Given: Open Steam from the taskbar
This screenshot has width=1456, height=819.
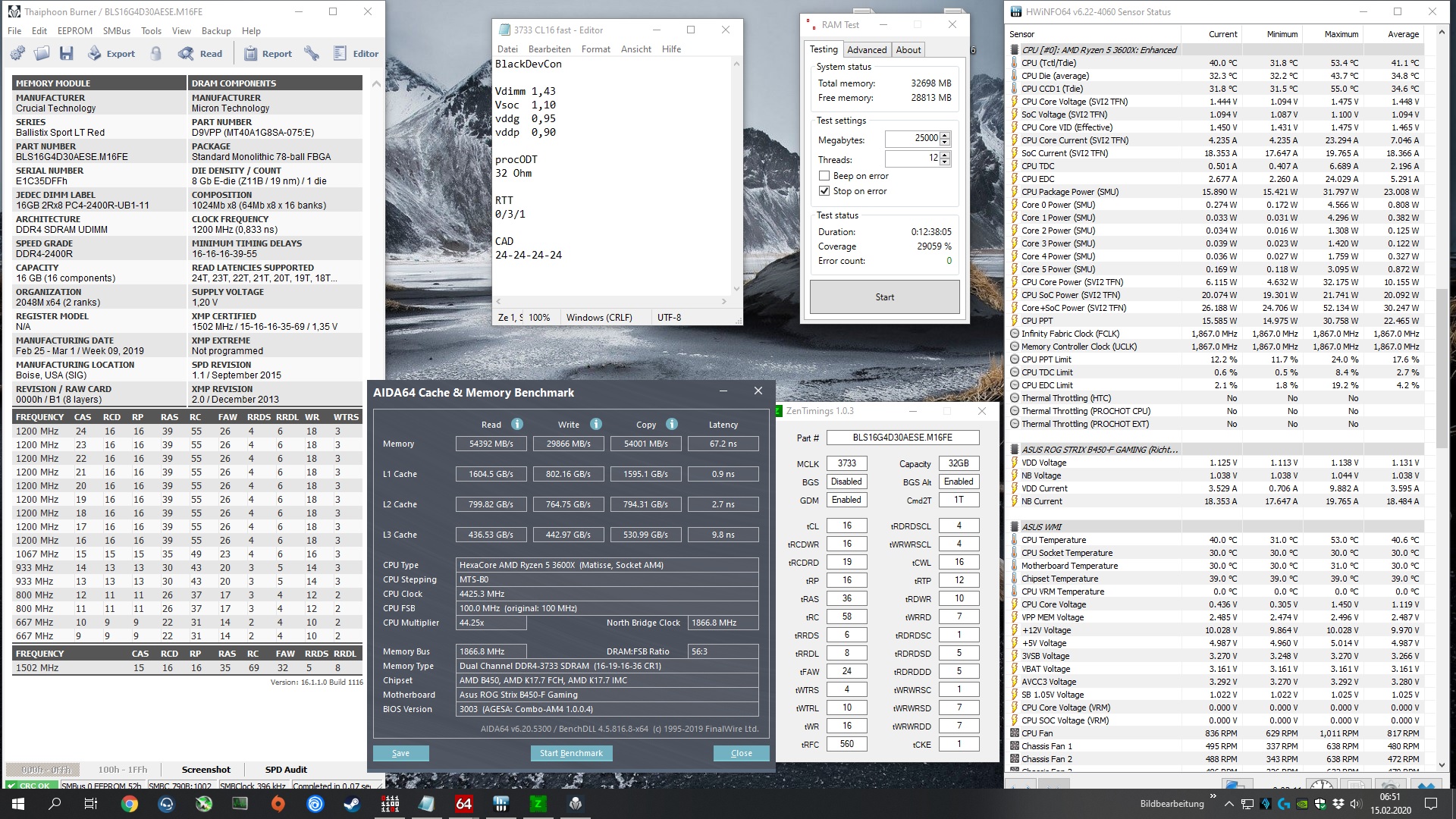Looking at the screenshot, I should click(353, 804).
